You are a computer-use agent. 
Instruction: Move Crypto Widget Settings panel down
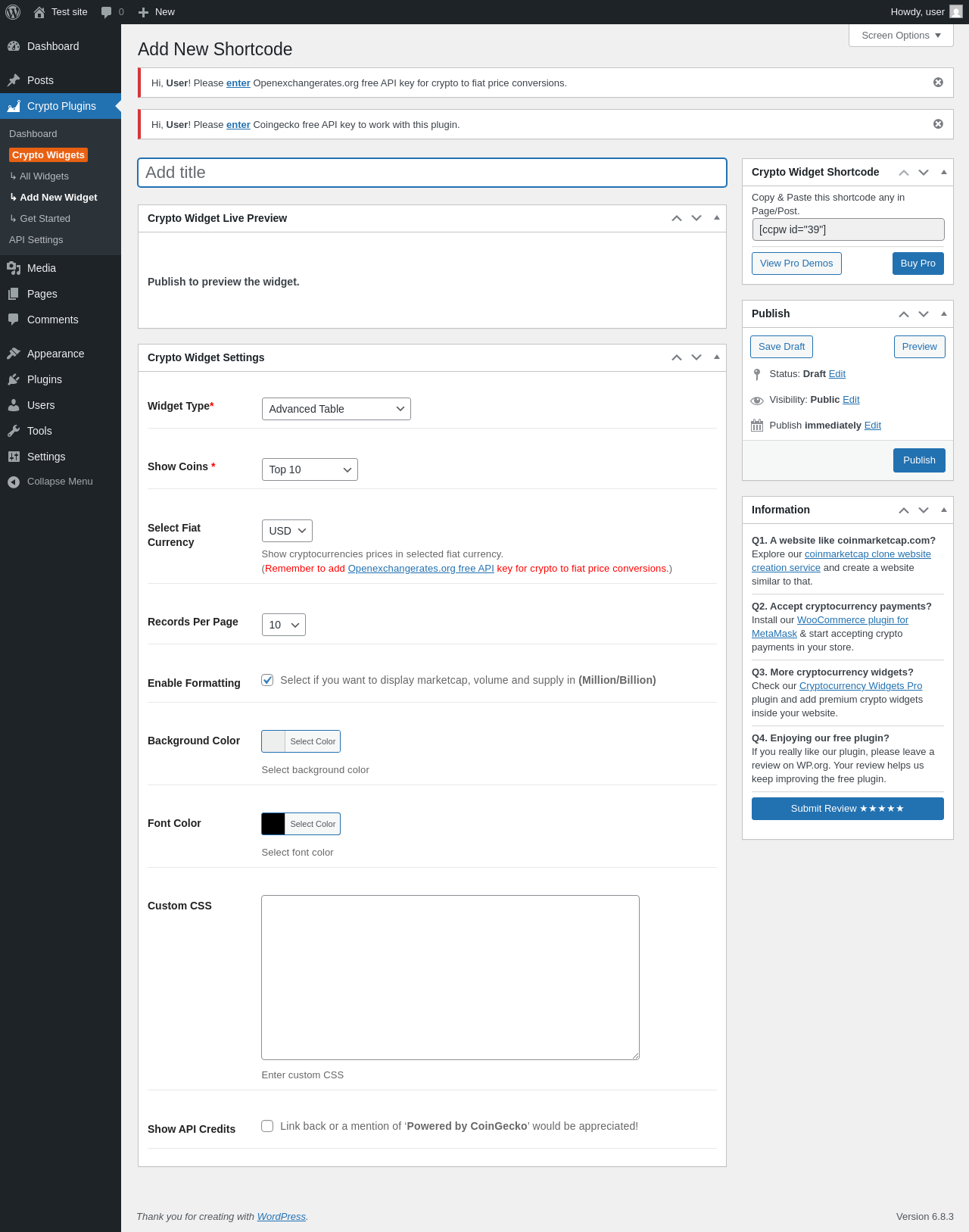pos(696,357)
